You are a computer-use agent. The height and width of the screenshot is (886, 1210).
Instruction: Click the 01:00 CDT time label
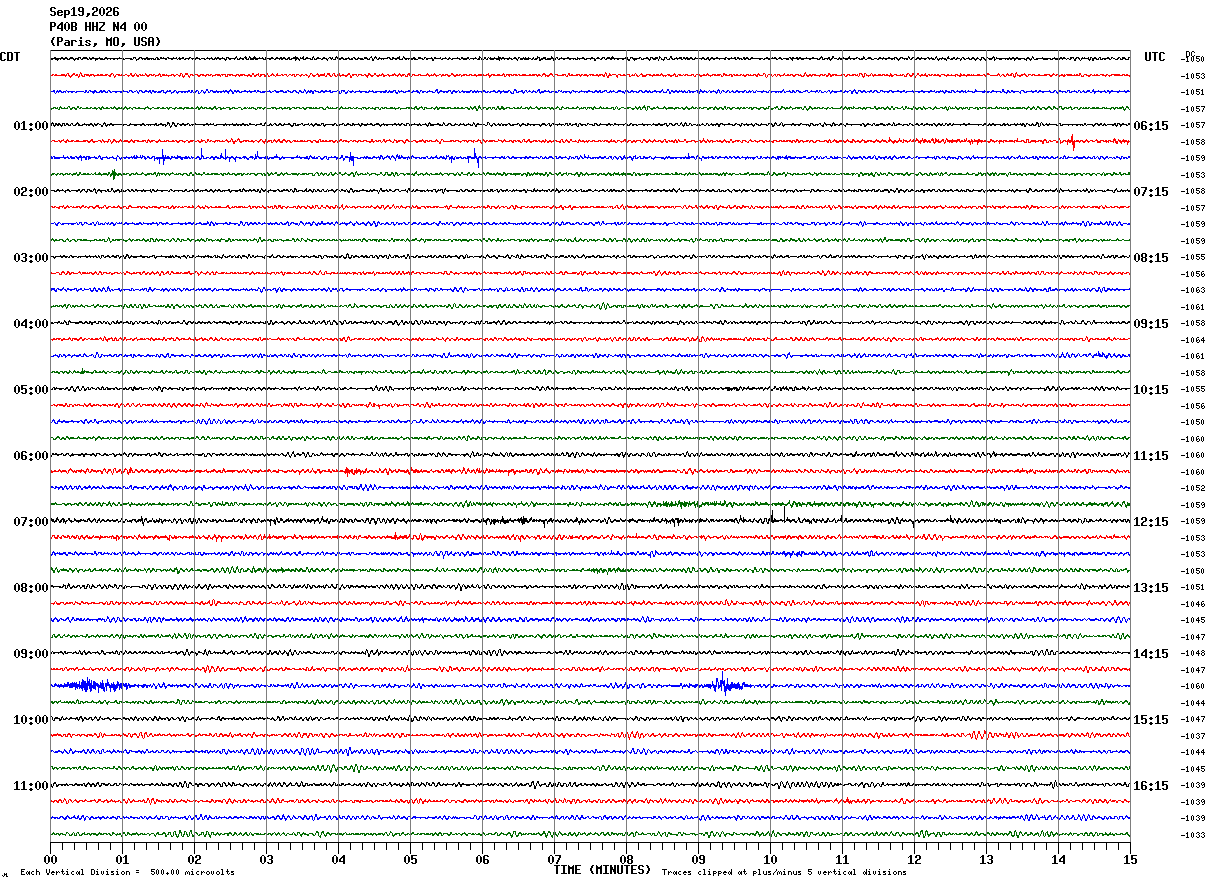click(31, 126)
